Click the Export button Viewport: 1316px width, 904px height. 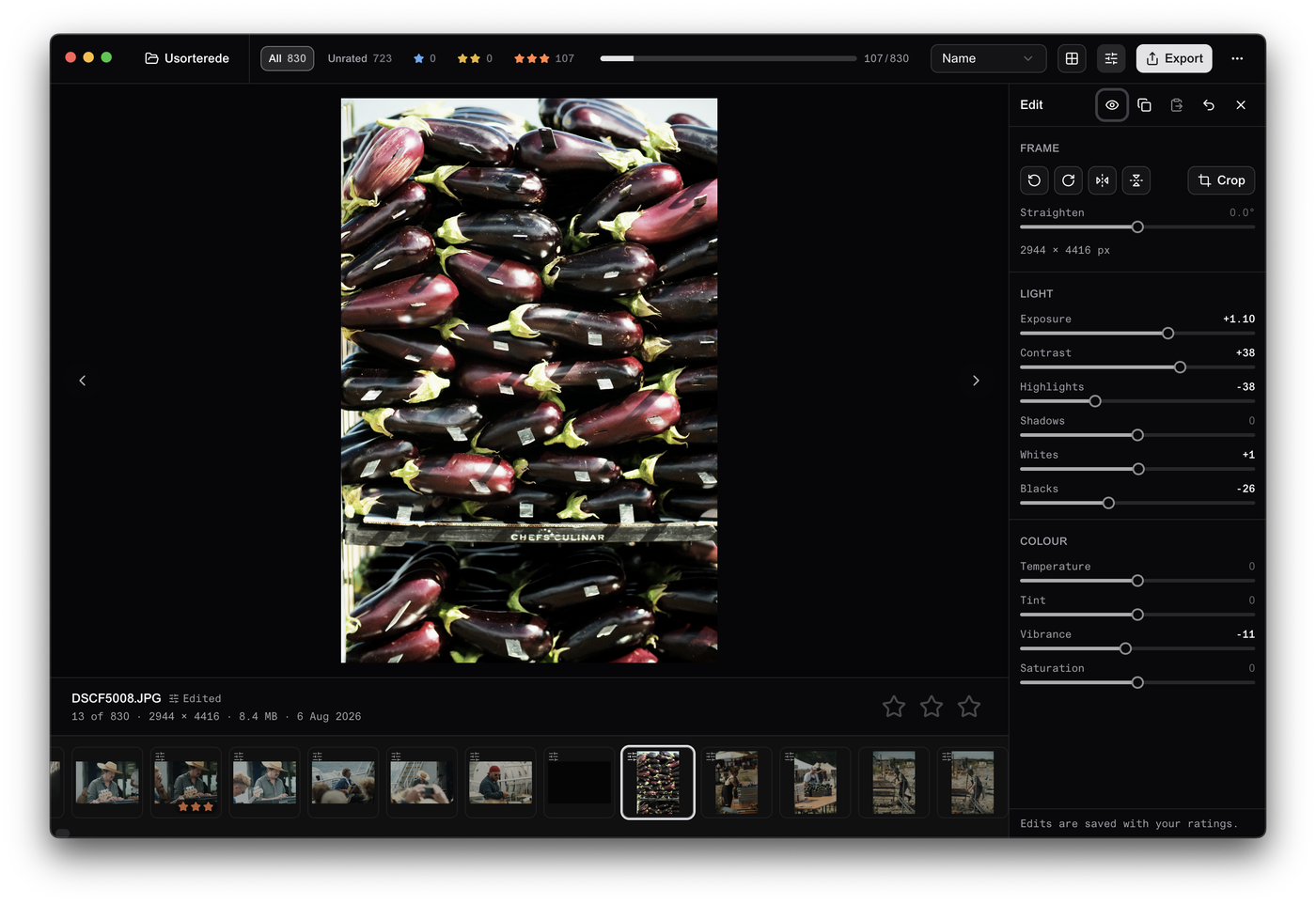click(1174, 58)
